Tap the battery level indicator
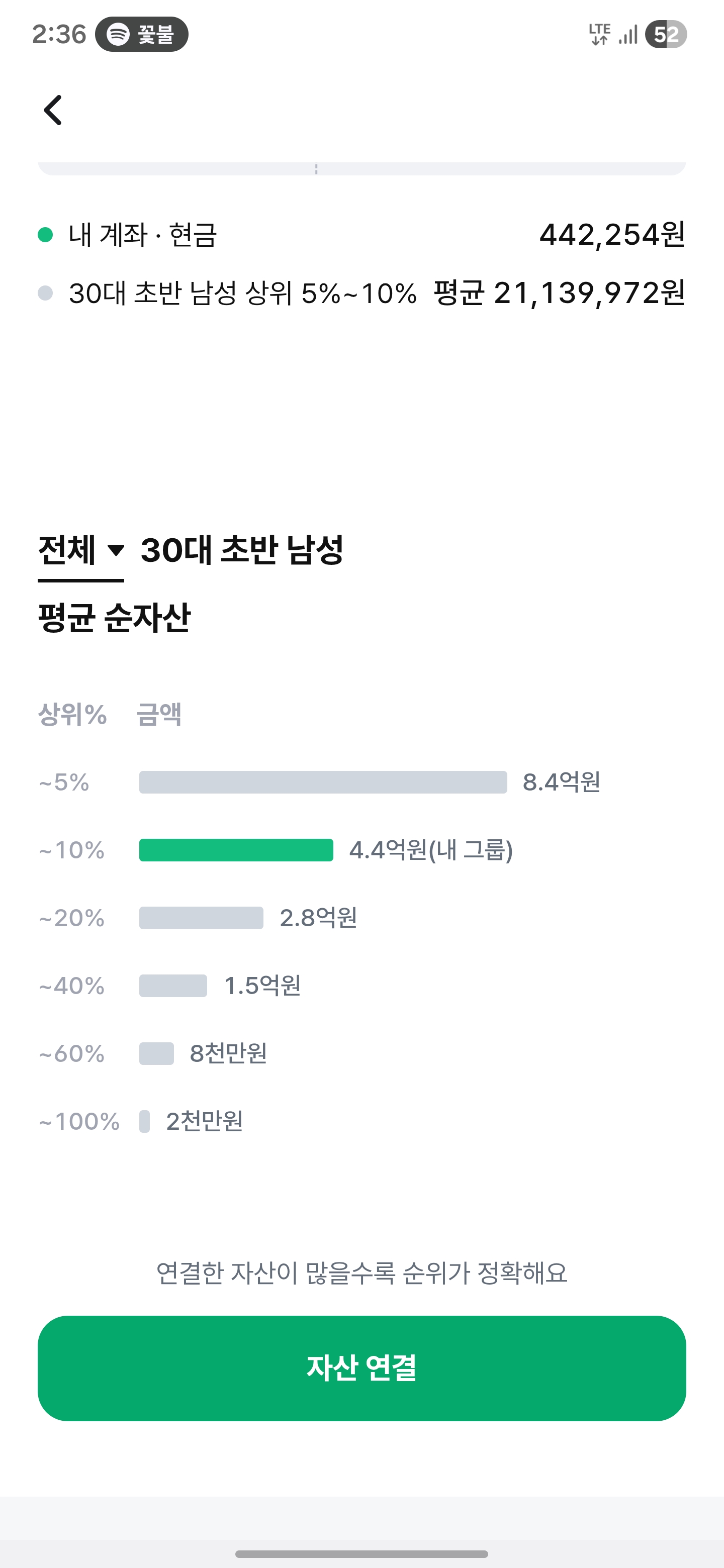The image size is (724, 1568). [666, 35]
